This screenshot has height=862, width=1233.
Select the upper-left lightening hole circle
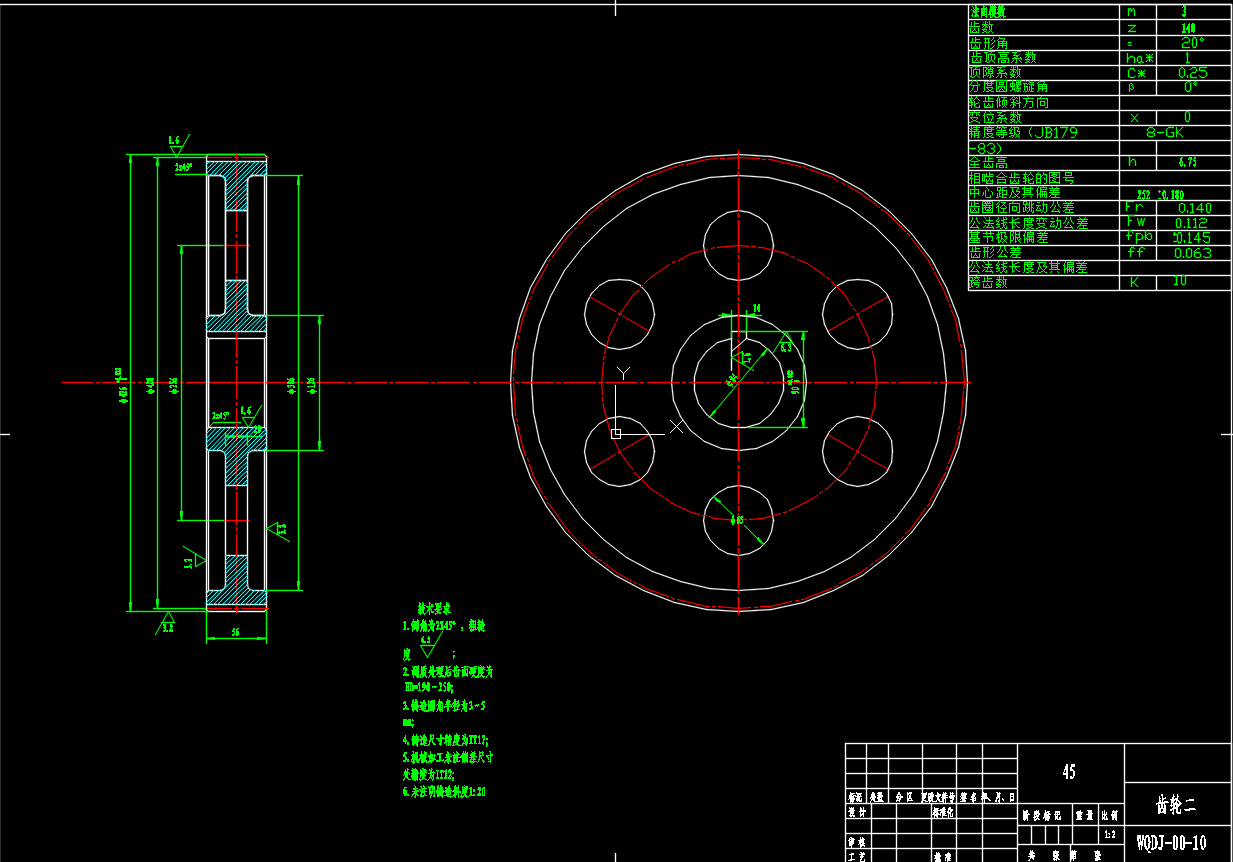coord(619,314)
